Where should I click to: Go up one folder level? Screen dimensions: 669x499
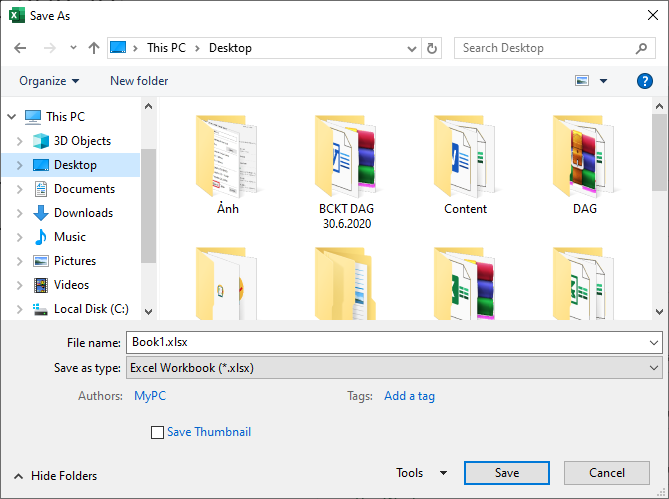coord(94,48)
